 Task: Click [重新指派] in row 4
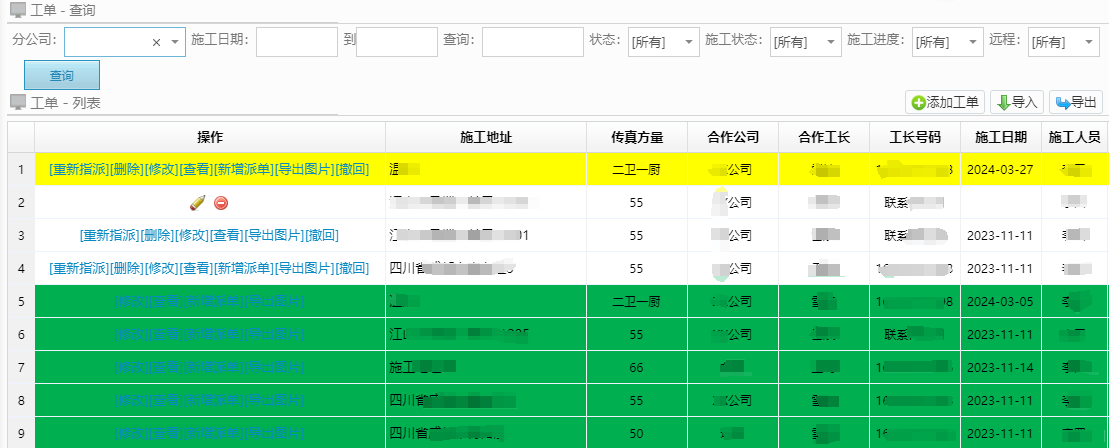[79, 268]
